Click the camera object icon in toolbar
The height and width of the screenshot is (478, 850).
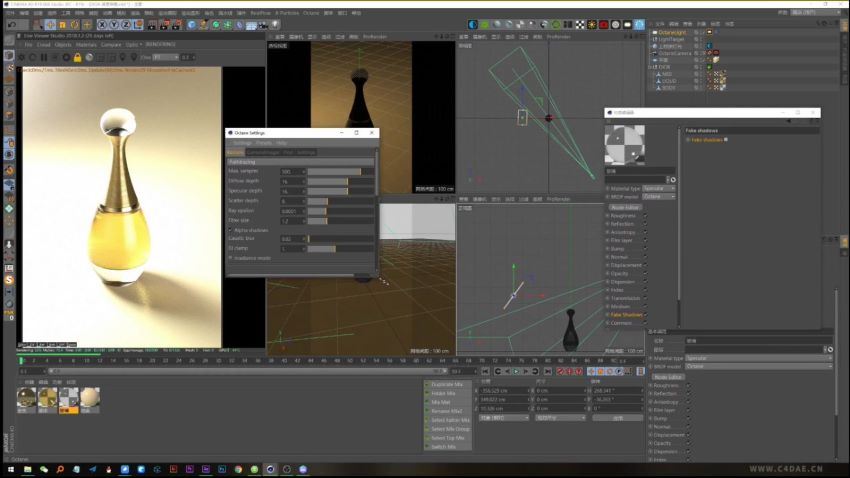click(263, 24)
